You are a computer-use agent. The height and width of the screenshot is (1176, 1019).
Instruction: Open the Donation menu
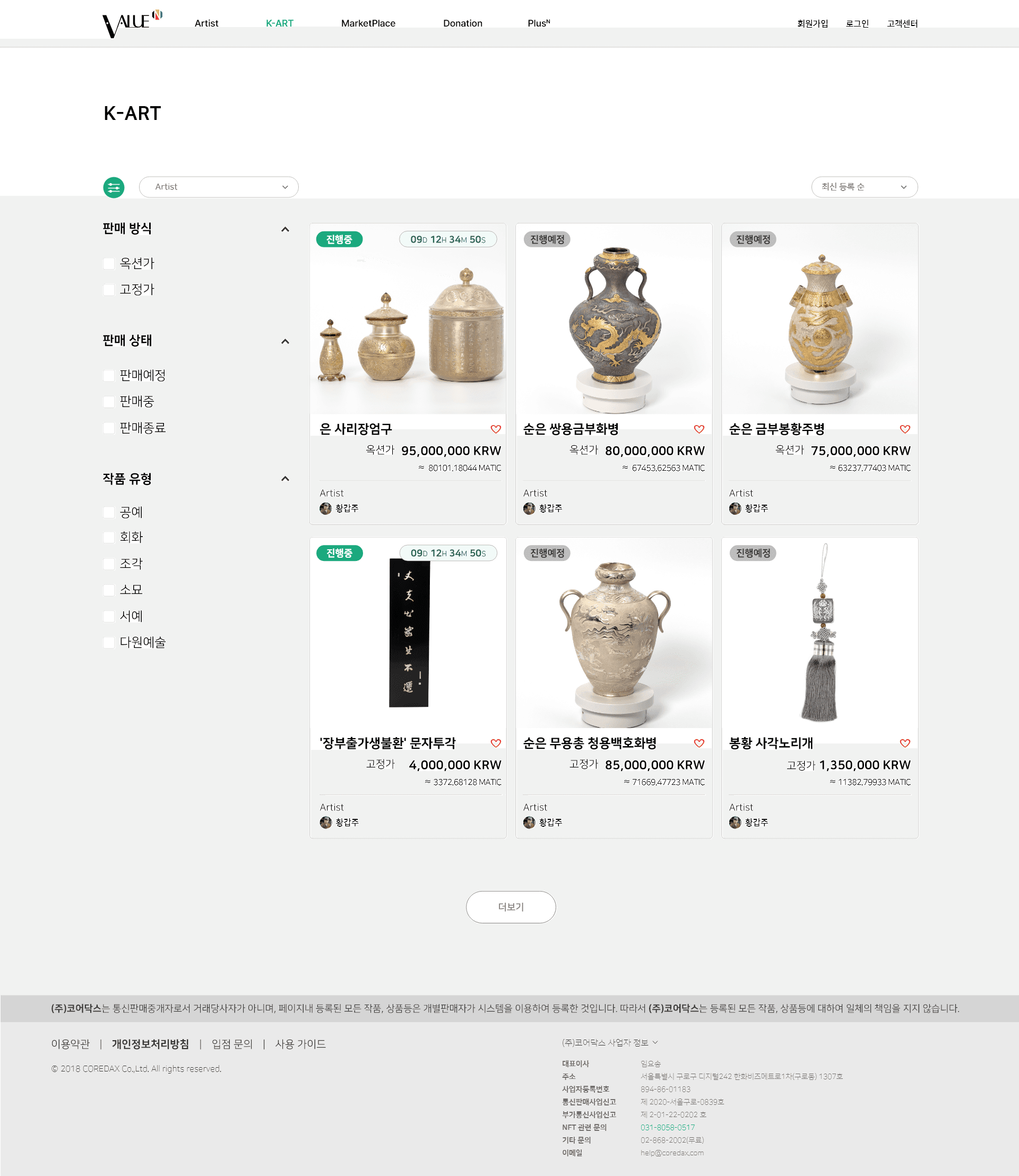[x=462, y=23]
